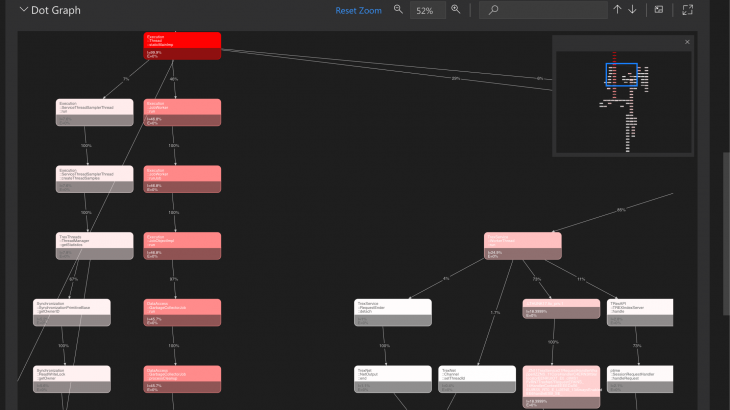This screenshot has width=730, height=410.
Task: Go to previous search result arrow
Action: tap(617, 10)
